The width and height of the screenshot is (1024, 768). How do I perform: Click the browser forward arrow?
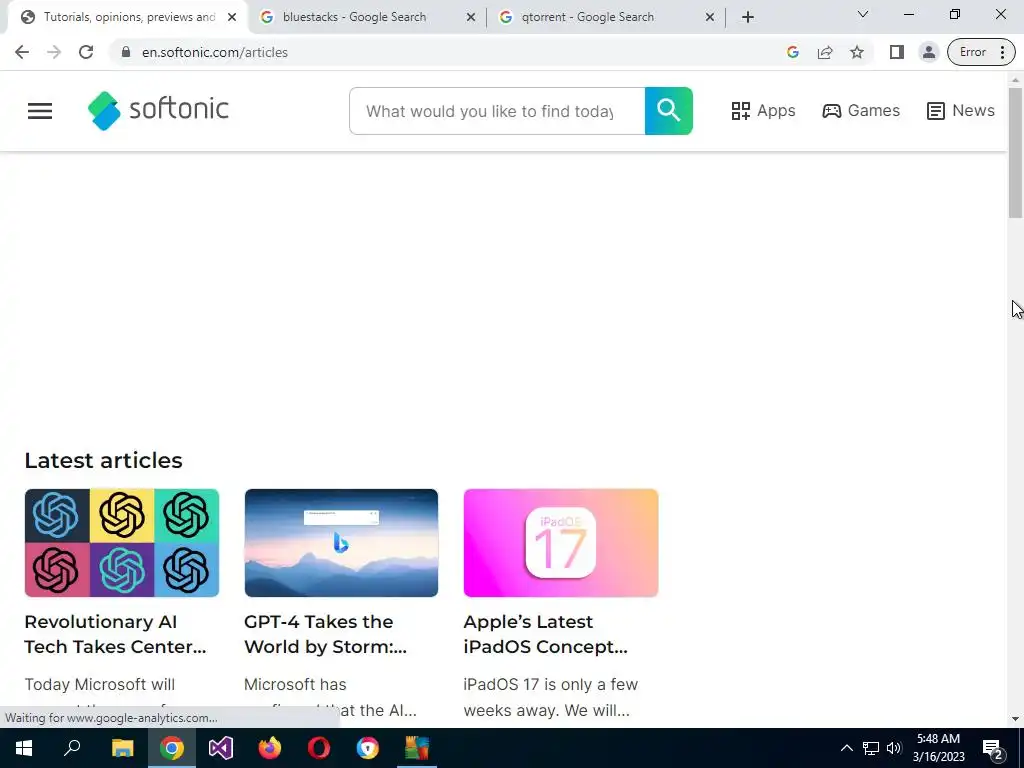pos(54,52)
